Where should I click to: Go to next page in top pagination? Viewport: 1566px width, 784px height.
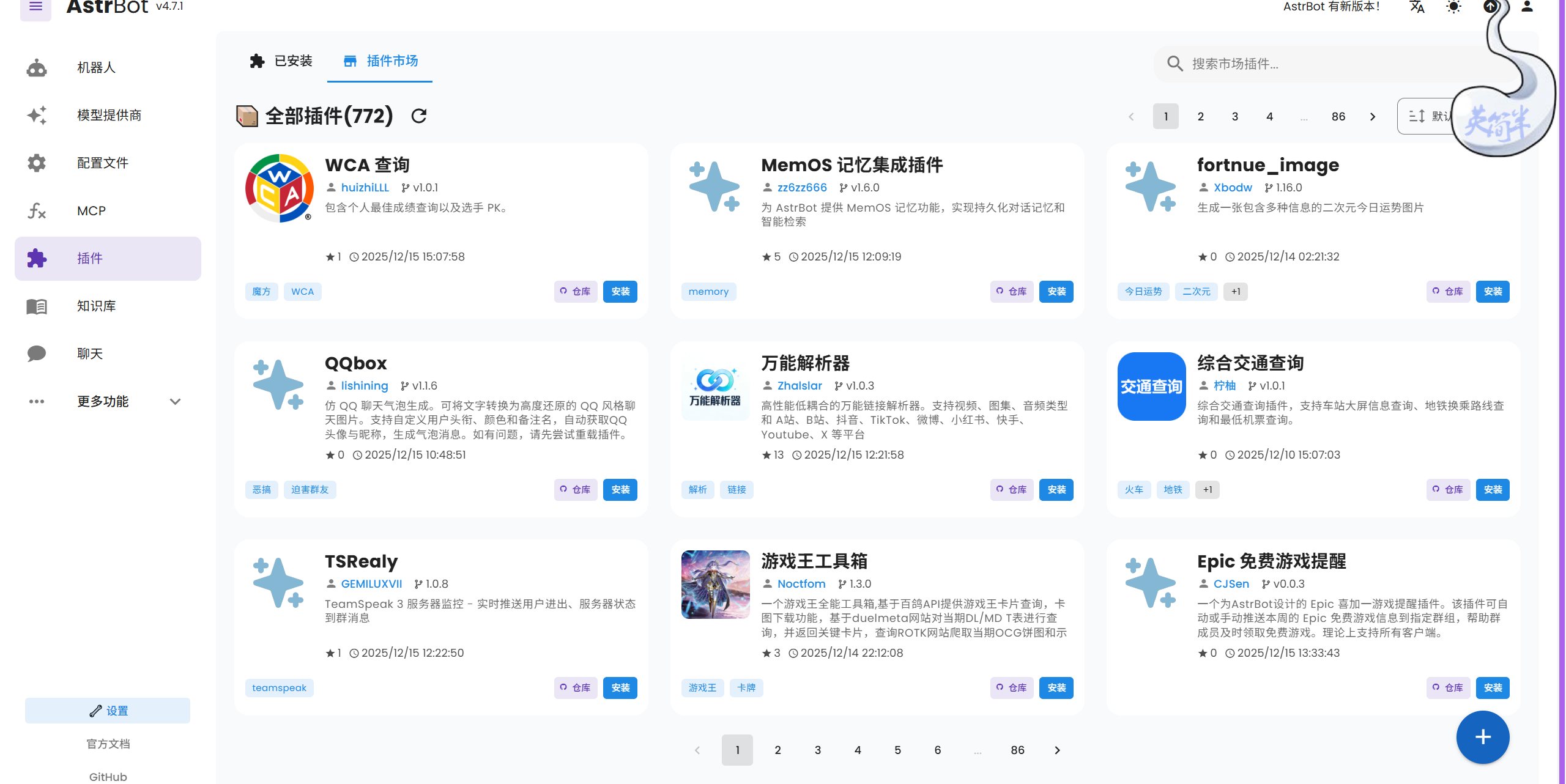[x=1373, y=116]
